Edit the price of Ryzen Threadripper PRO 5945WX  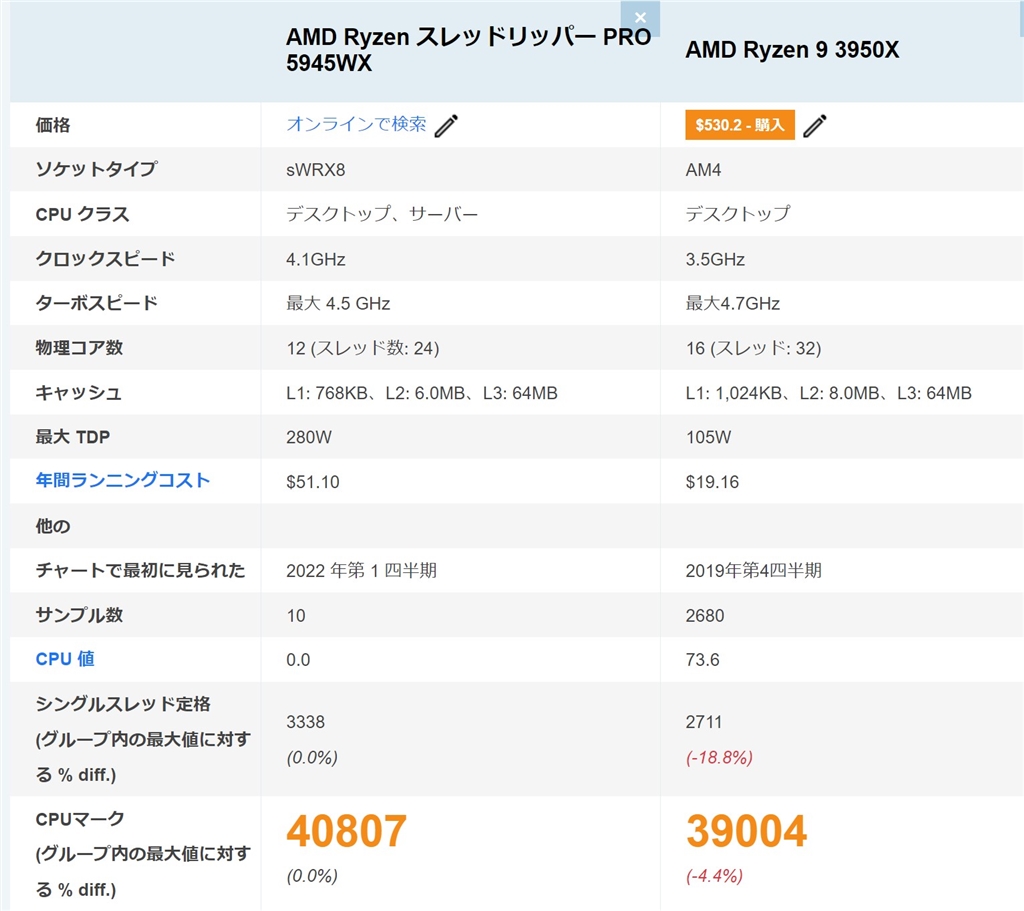coord(447,124)
